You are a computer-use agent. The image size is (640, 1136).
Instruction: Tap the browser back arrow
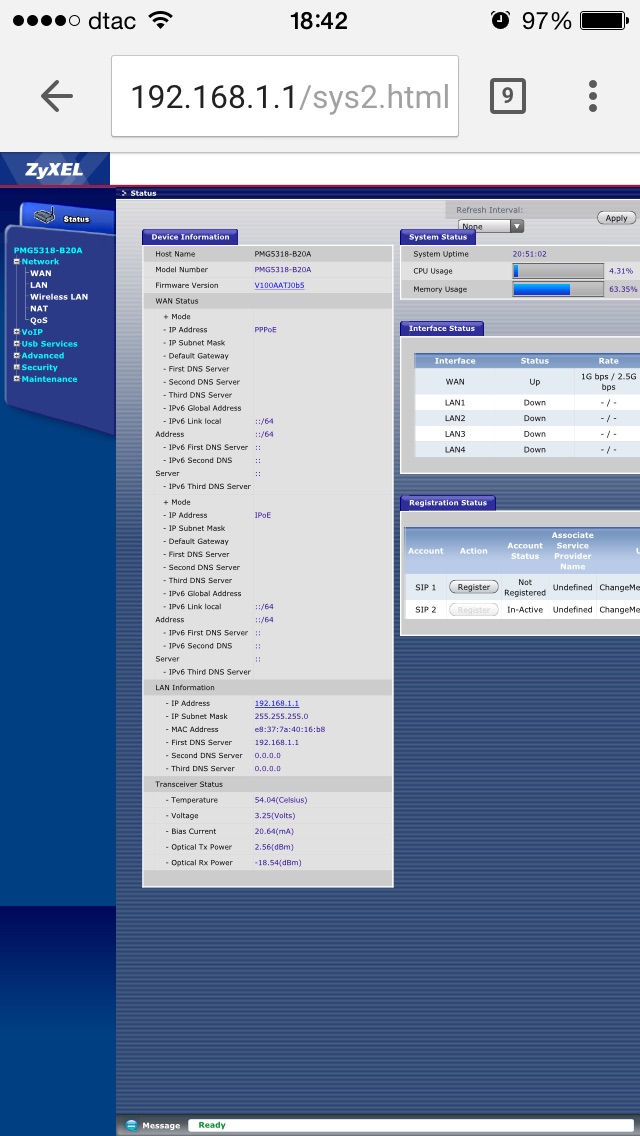57,96
